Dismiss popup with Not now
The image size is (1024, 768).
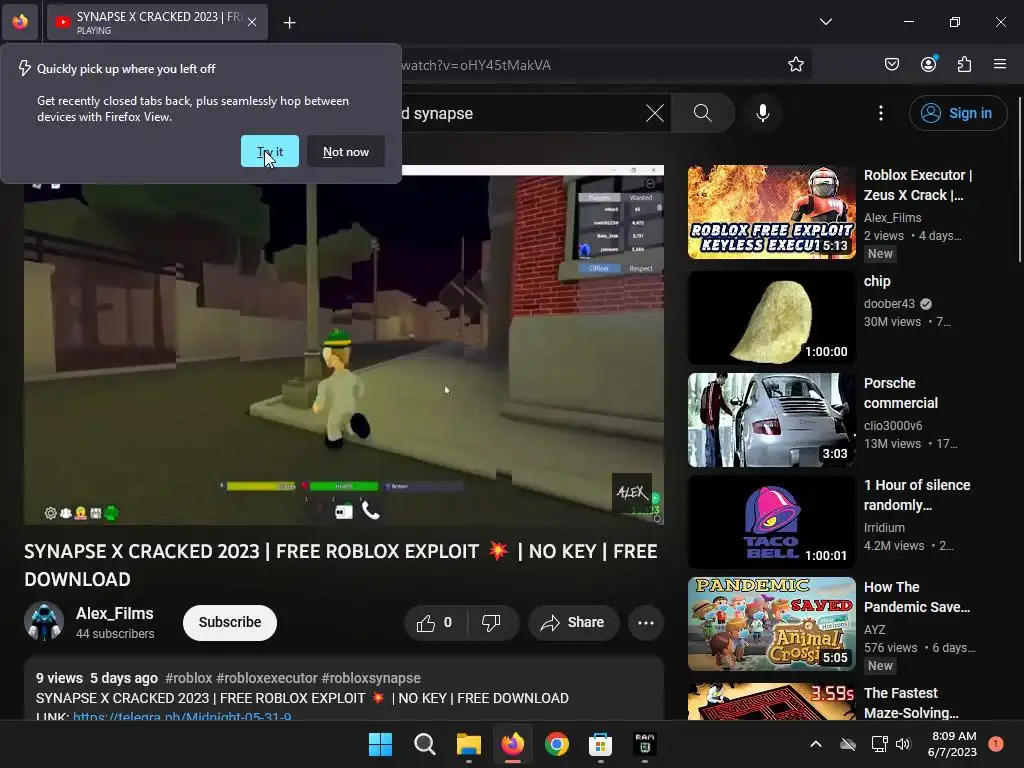point(345,152)
